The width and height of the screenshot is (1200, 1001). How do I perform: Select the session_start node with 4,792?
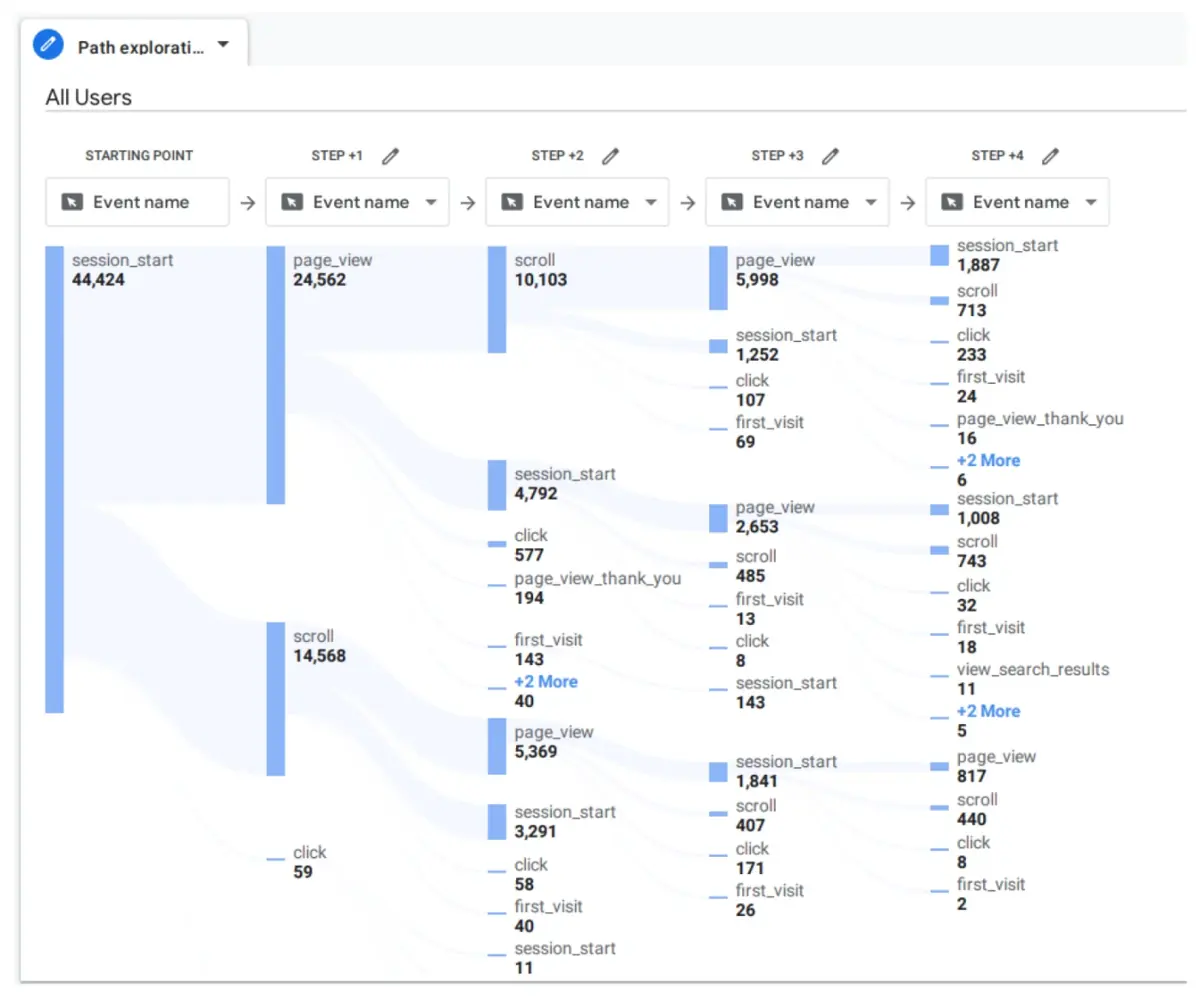pos(497,485)
